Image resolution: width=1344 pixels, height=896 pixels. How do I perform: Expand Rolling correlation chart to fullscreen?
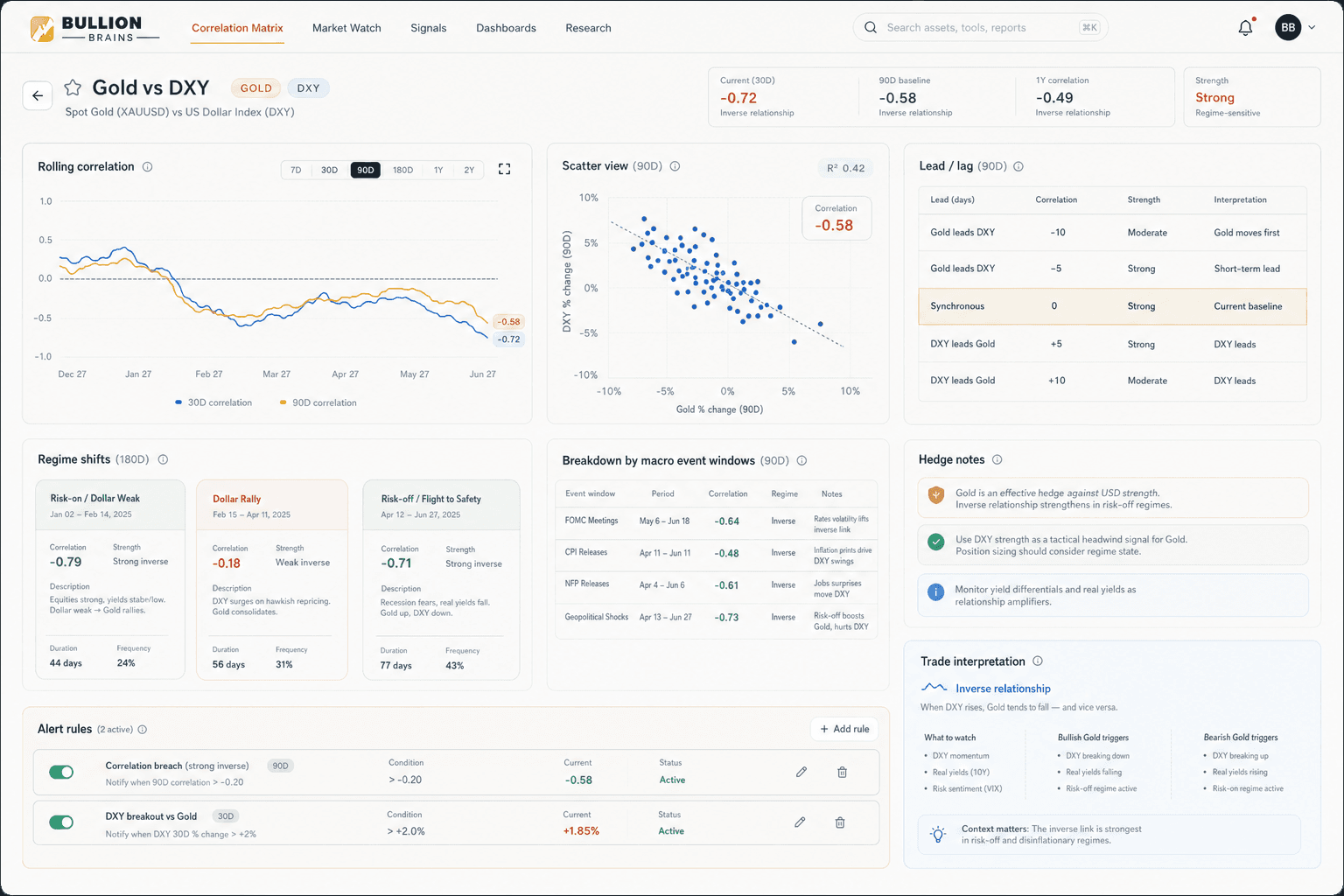point(504,169)
